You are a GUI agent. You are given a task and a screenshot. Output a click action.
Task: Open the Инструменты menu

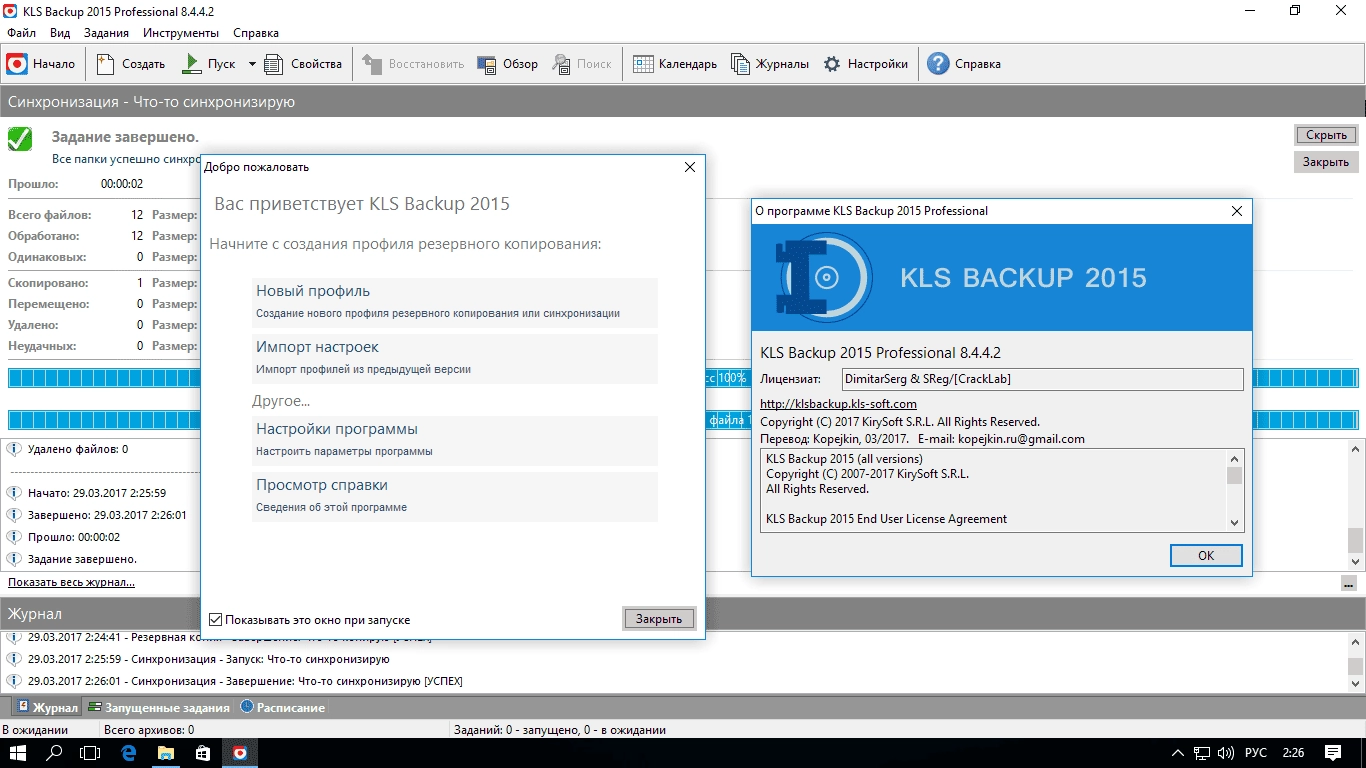tap(181, 33)
